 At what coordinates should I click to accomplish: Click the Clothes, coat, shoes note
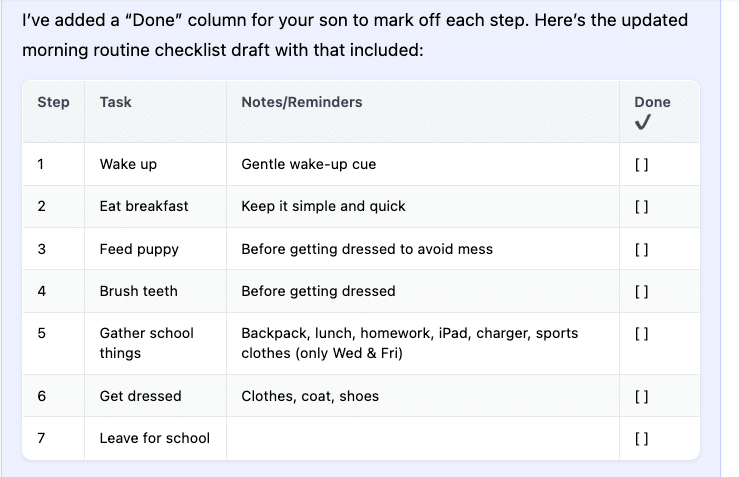310,396
